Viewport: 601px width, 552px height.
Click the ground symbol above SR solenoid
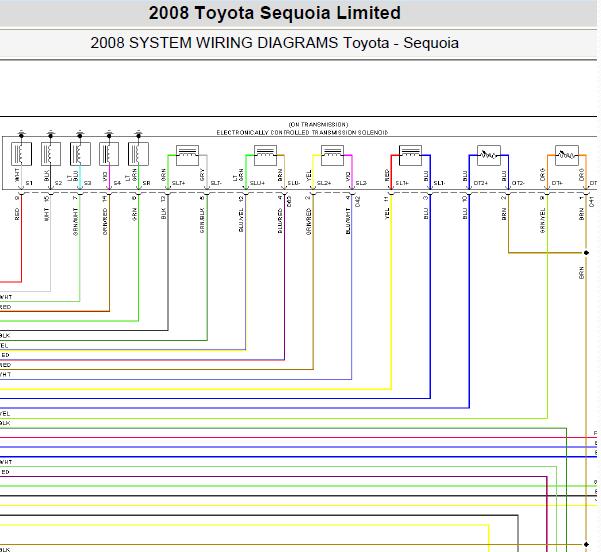pyautogui.click(x=138, y=133)
